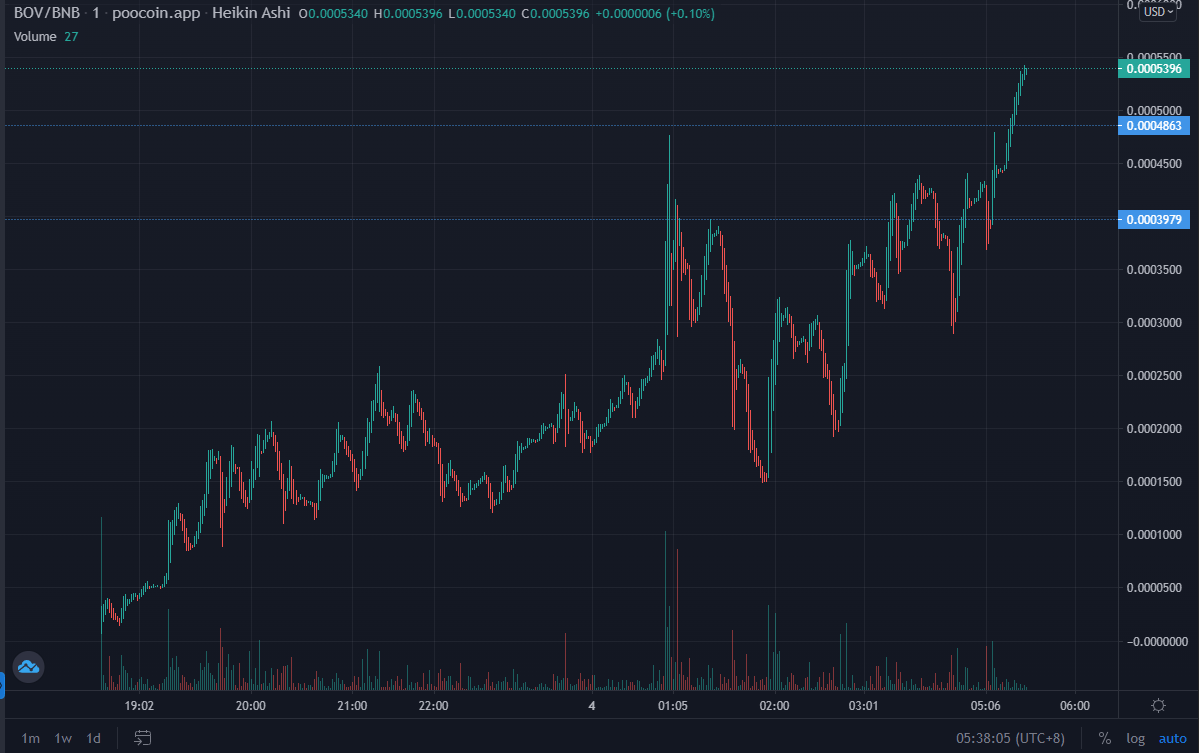The image size is (1199, 753).
Task: Click the 06:00 time axis label
Action: (x=1075, y=706)
